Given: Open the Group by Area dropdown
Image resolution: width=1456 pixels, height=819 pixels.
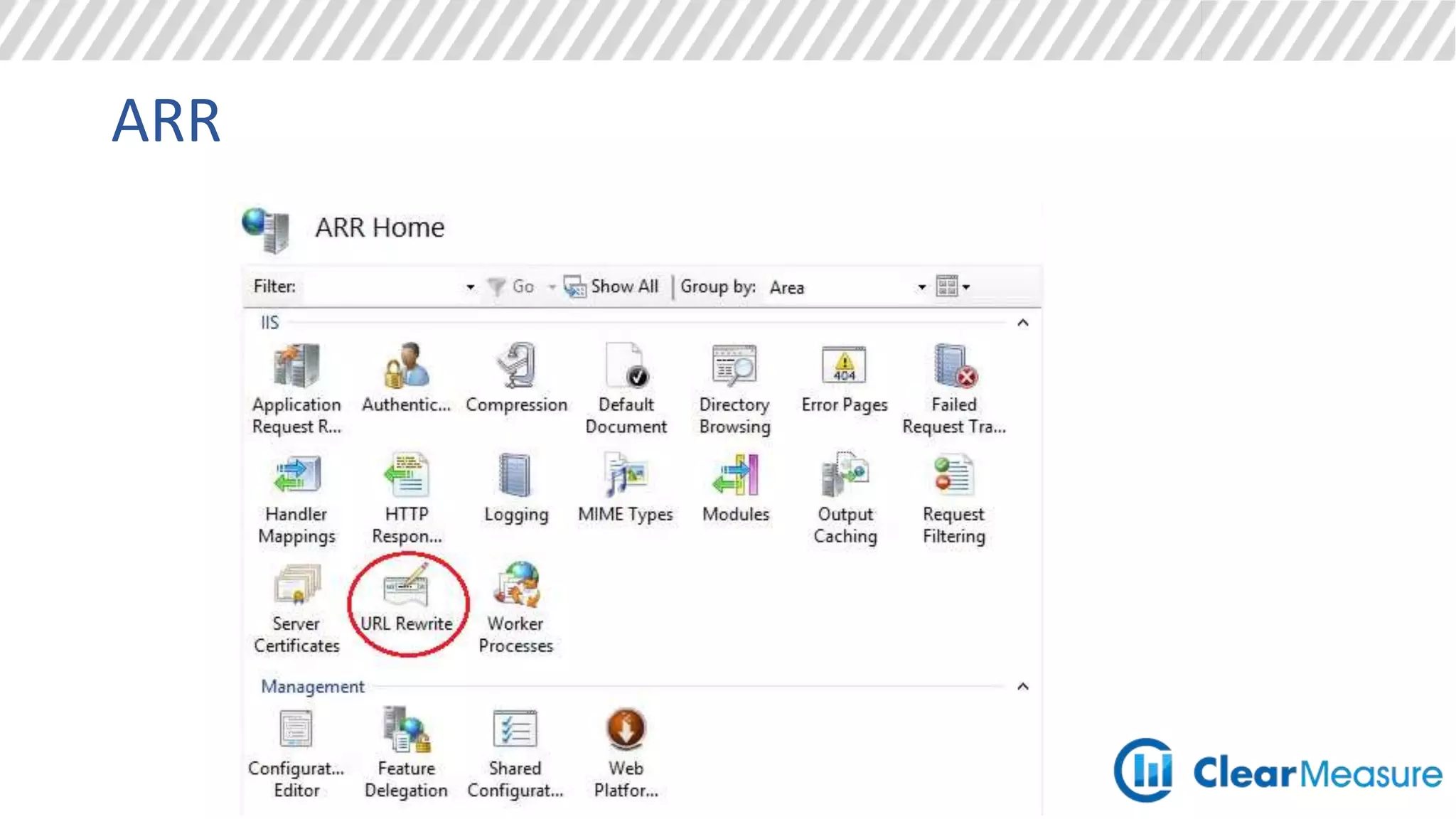Looking at the screenshot, I should pyautogui.click(x=921, y=287).
